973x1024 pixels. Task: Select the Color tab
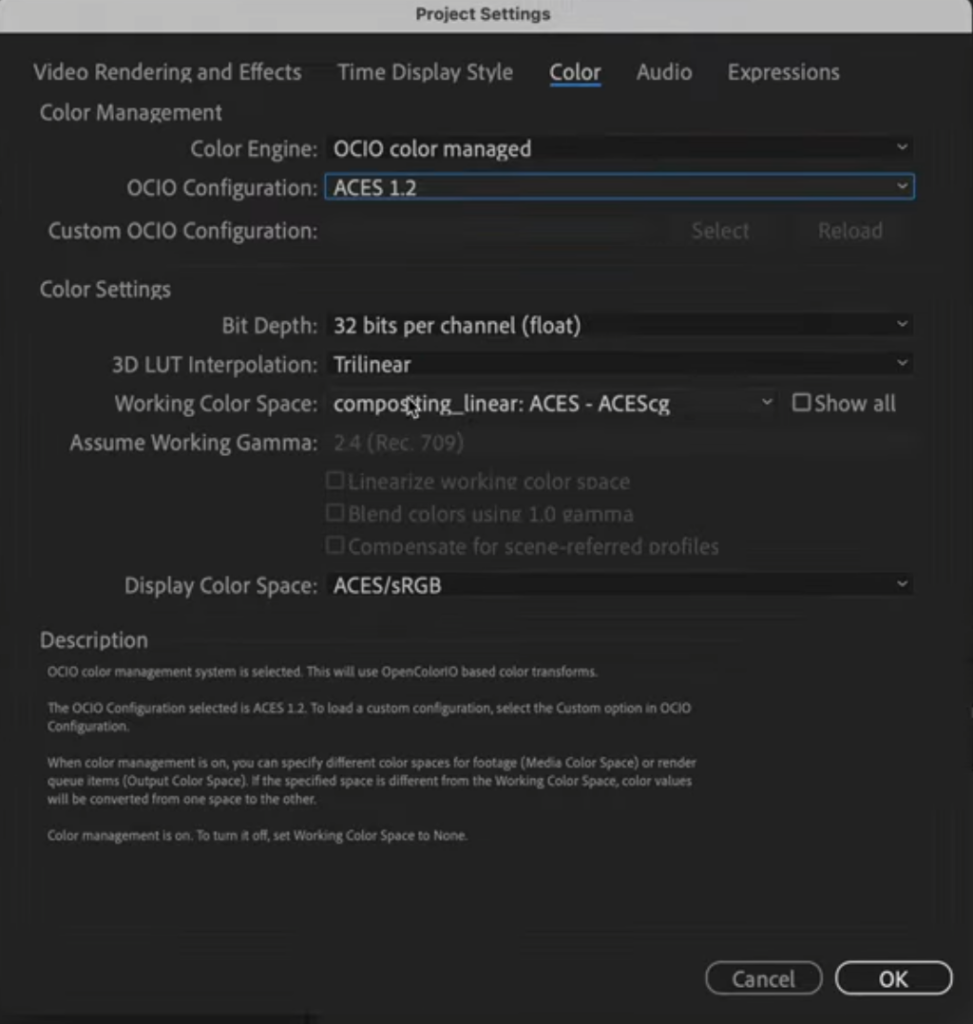click(575, 72)
